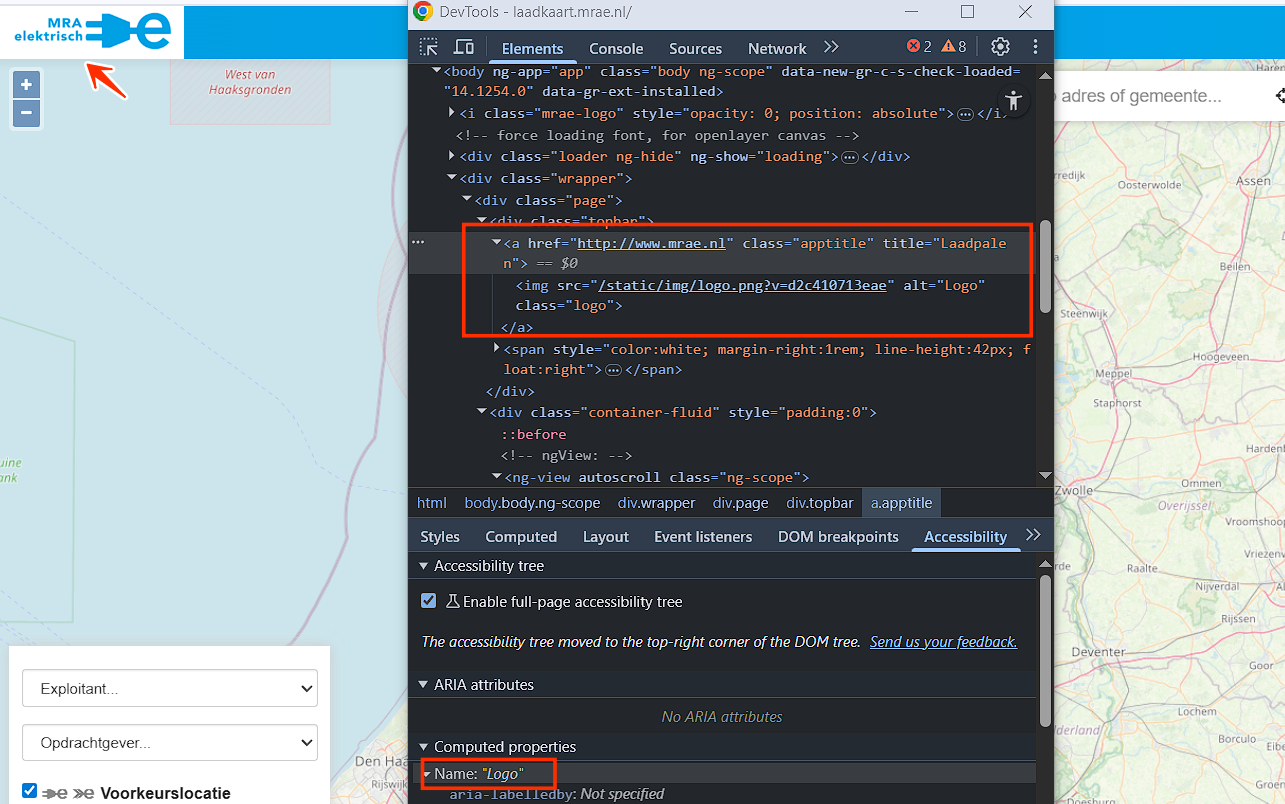1285x804 pixels.
Task: Click the accessibility tree toggle button
Action: point(1014,100)
